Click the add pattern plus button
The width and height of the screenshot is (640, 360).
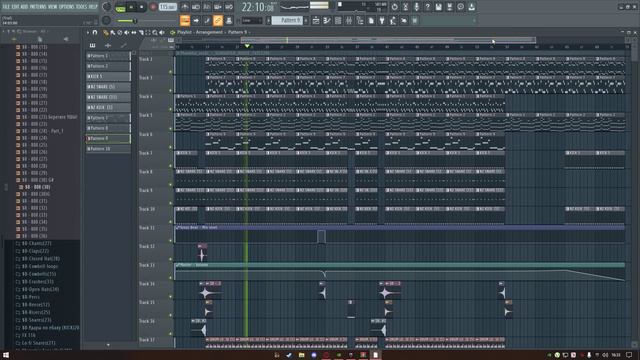306,20
